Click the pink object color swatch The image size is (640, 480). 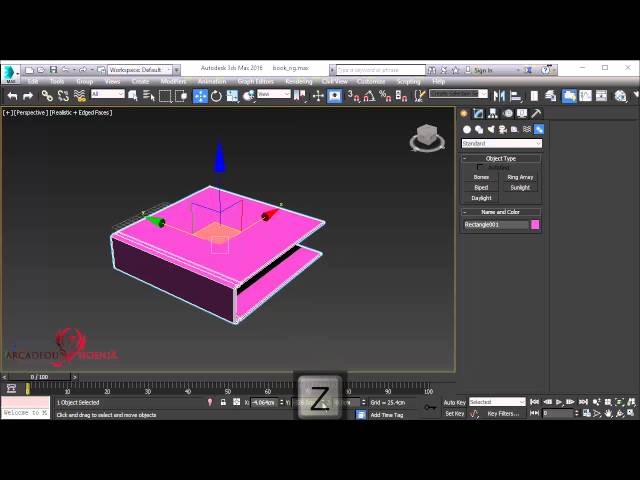click(x=535, y=225)
